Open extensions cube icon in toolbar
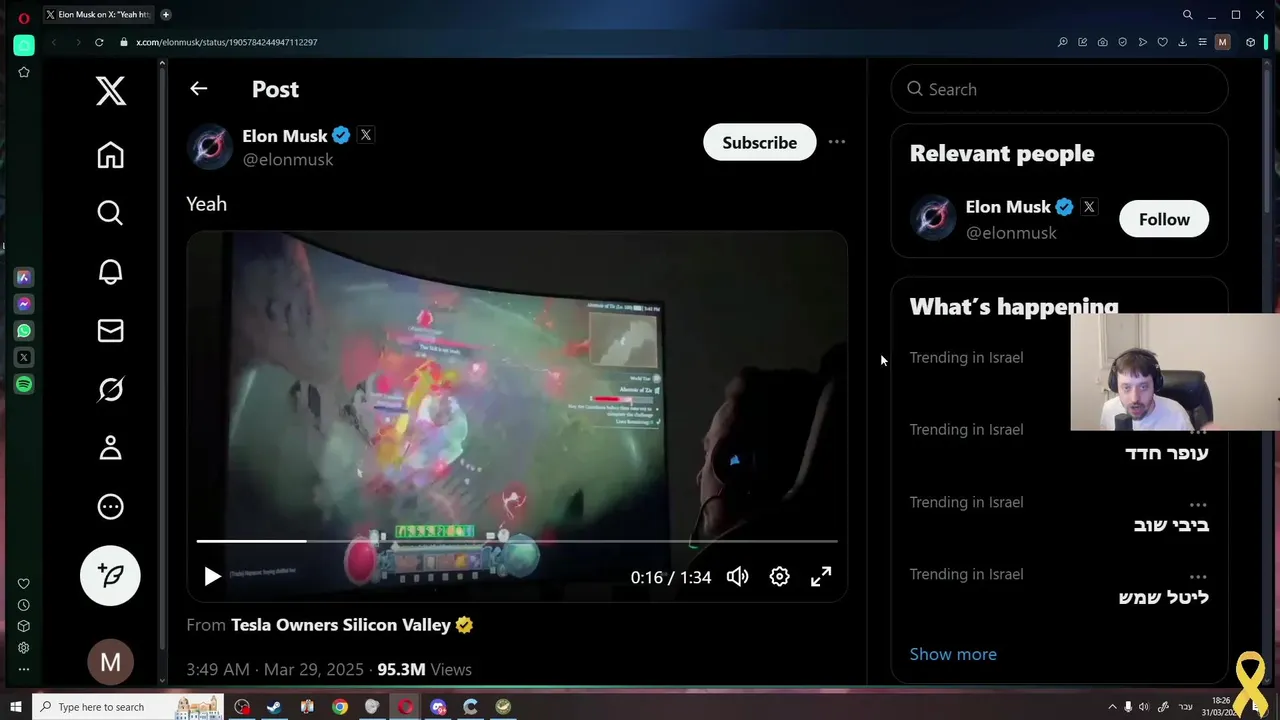The height and width of the screenshot is (720, 1280). coord(1250,42)
